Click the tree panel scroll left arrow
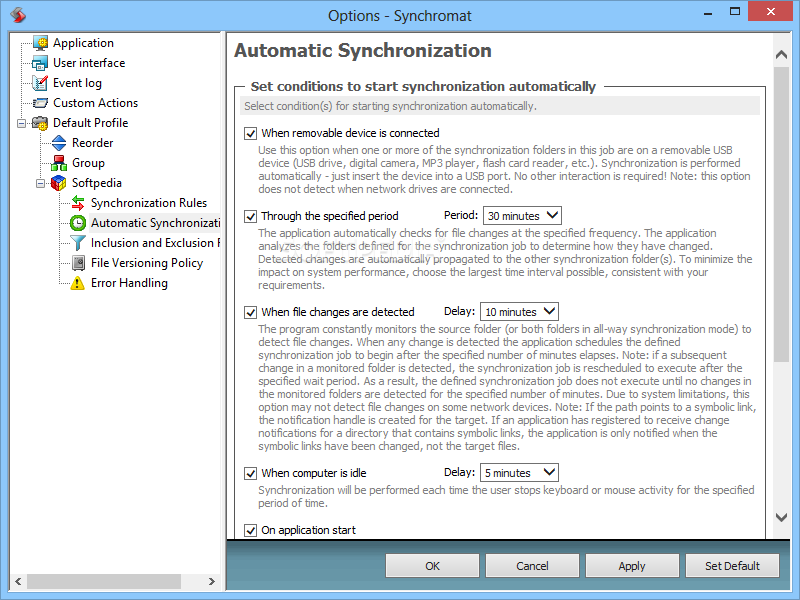This screenshot has width=800, height=600. coord(18,582)
